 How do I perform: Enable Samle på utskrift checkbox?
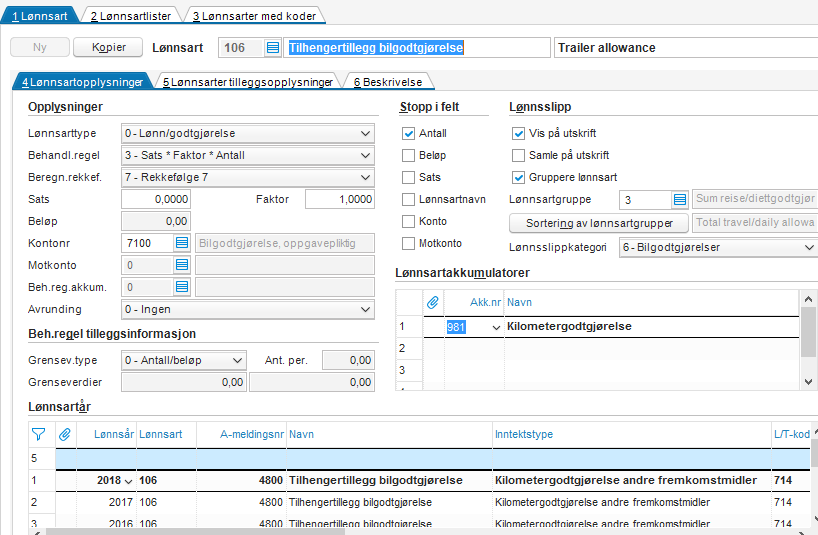click(518, 155)
